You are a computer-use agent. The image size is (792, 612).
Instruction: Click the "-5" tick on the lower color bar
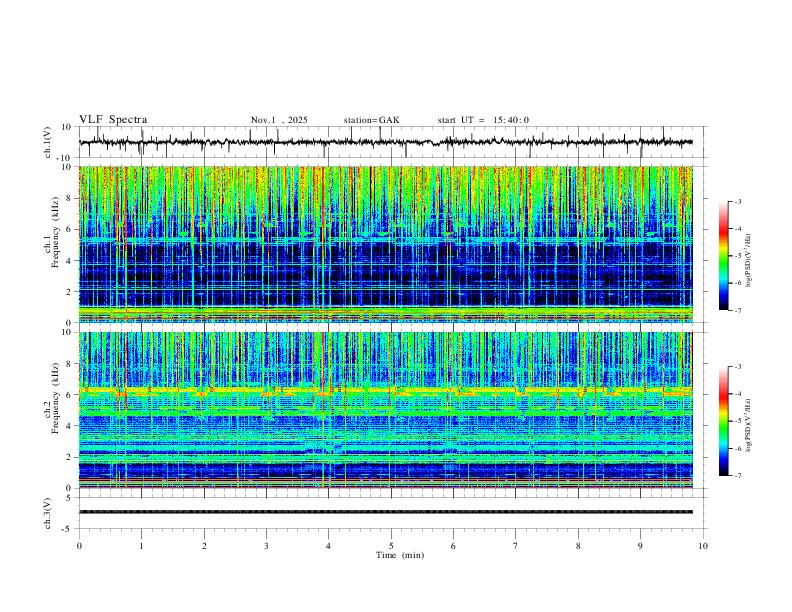click(x=737, y=421)
